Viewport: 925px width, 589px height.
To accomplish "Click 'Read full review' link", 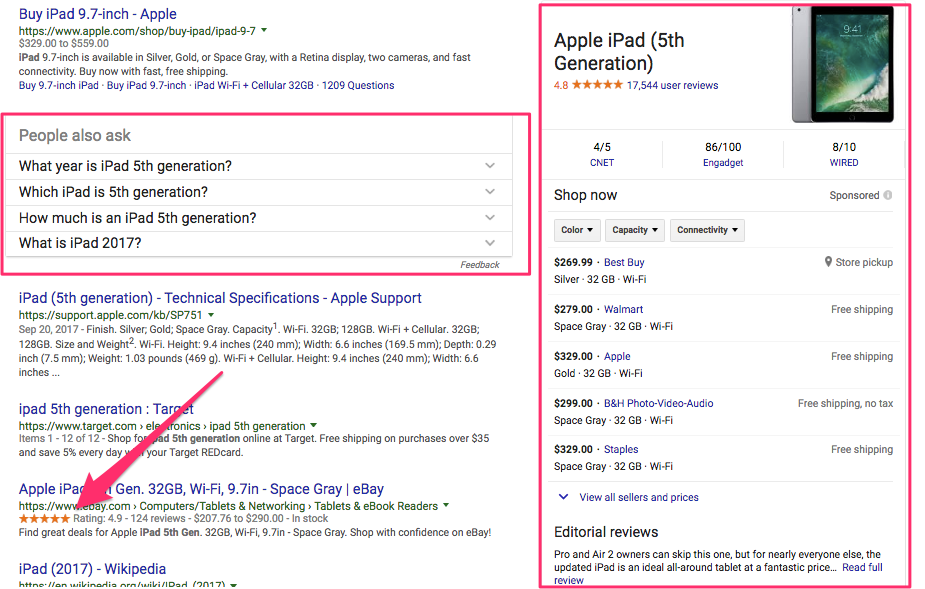I will (x=862, y=568).
